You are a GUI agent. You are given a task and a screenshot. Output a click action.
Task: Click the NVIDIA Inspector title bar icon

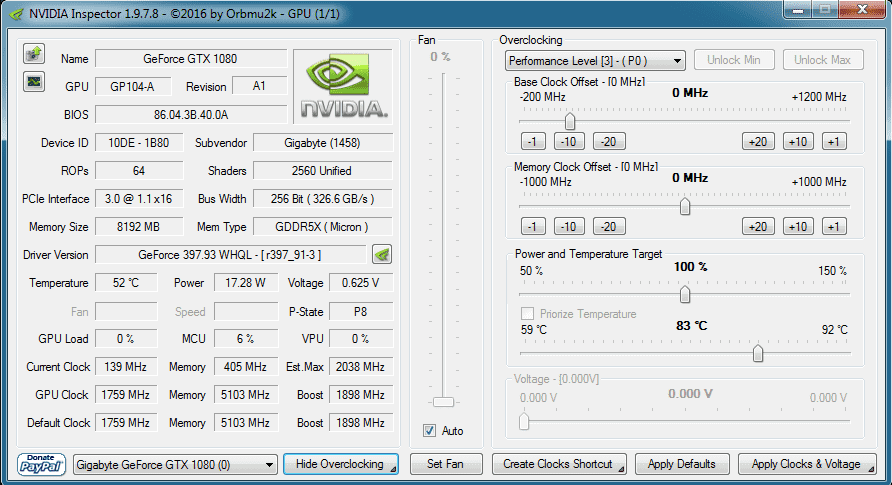16,13
